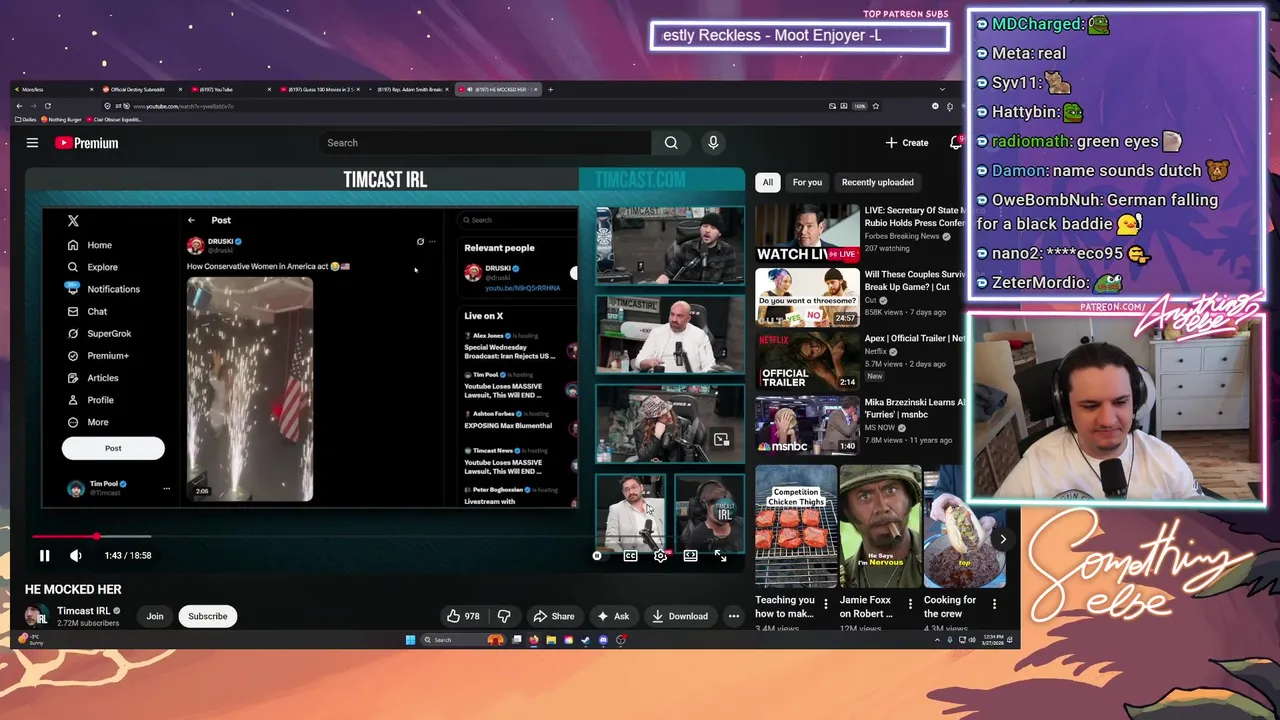Click the Join membership button
The width and height of the screenshot is (1280, 720).
pyautogui.click(x=155, y=616)
